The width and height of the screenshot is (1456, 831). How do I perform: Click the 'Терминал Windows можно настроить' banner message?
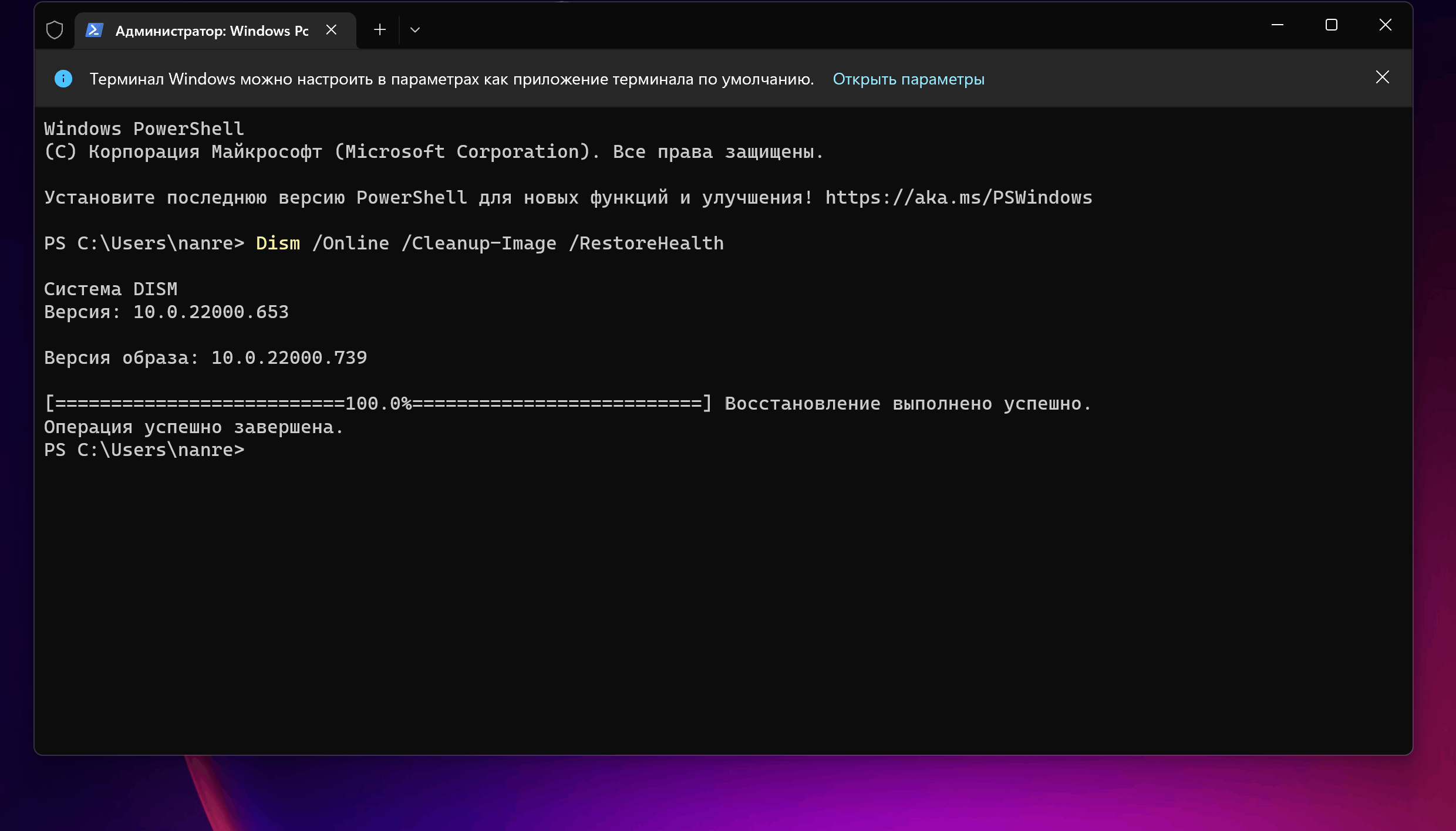tap(451, 79)
